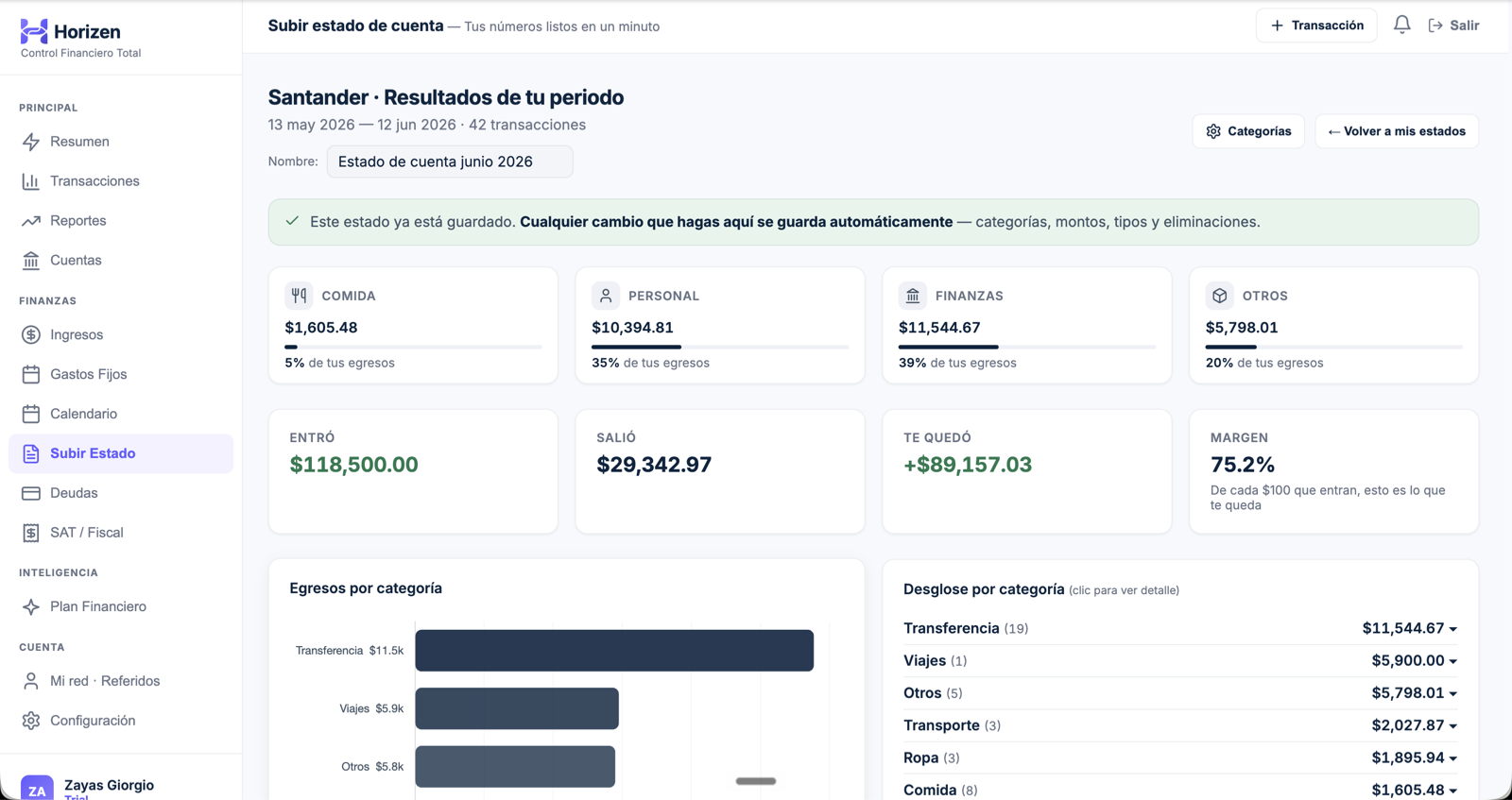Expand Transferencia breakdown row
The height and width of the screenshot is (800, 1512).
click(x=1180, y=628)
